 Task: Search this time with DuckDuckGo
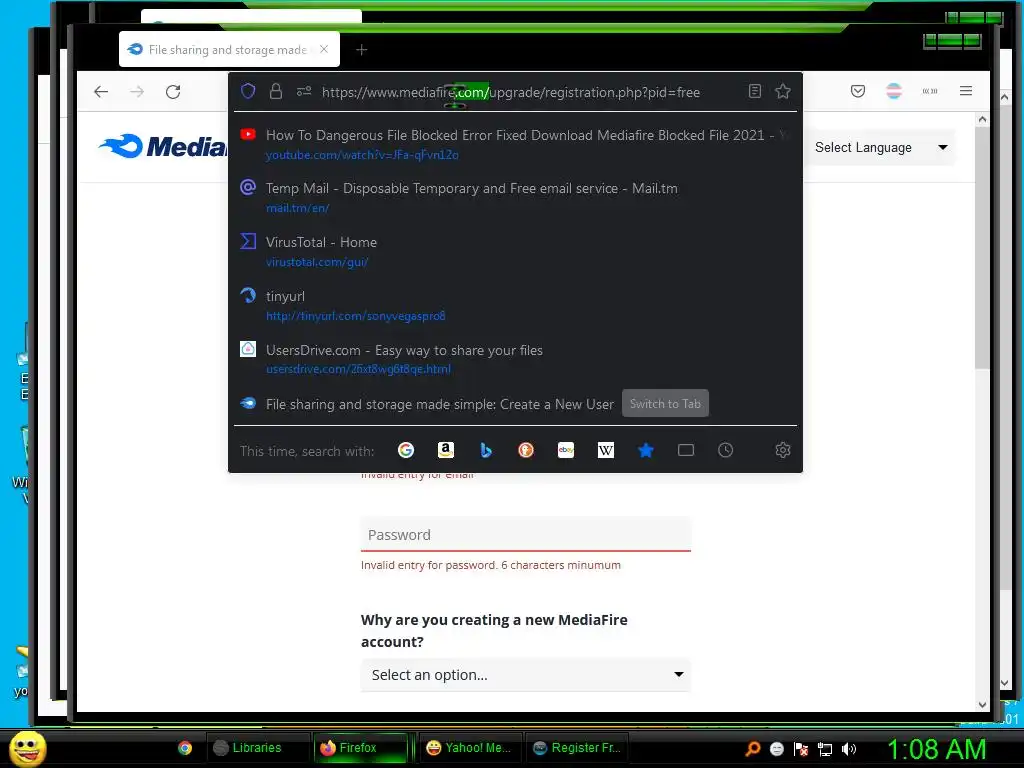coord(526,450)
